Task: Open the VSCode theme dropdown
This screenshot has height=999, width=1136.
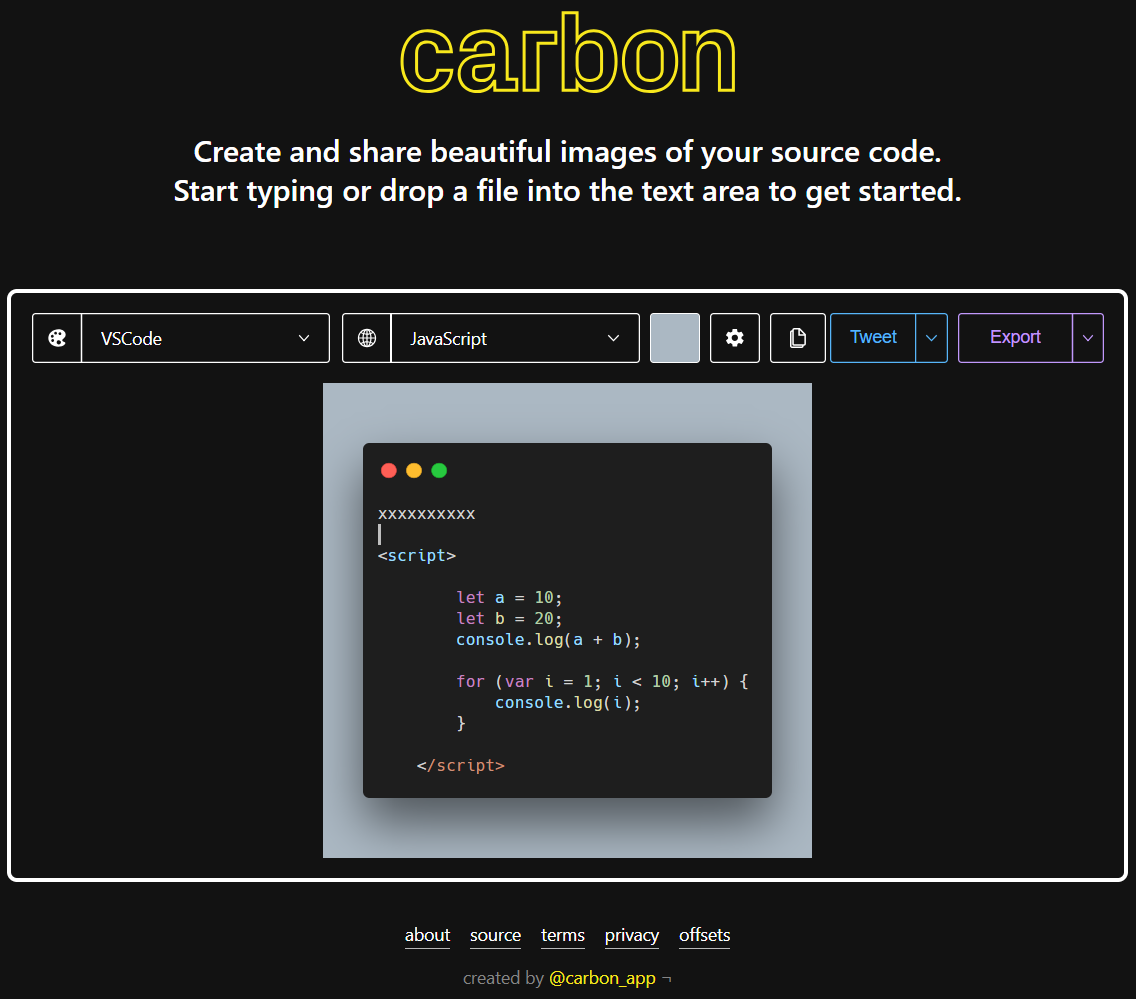Action: click(x=206, y=338)
